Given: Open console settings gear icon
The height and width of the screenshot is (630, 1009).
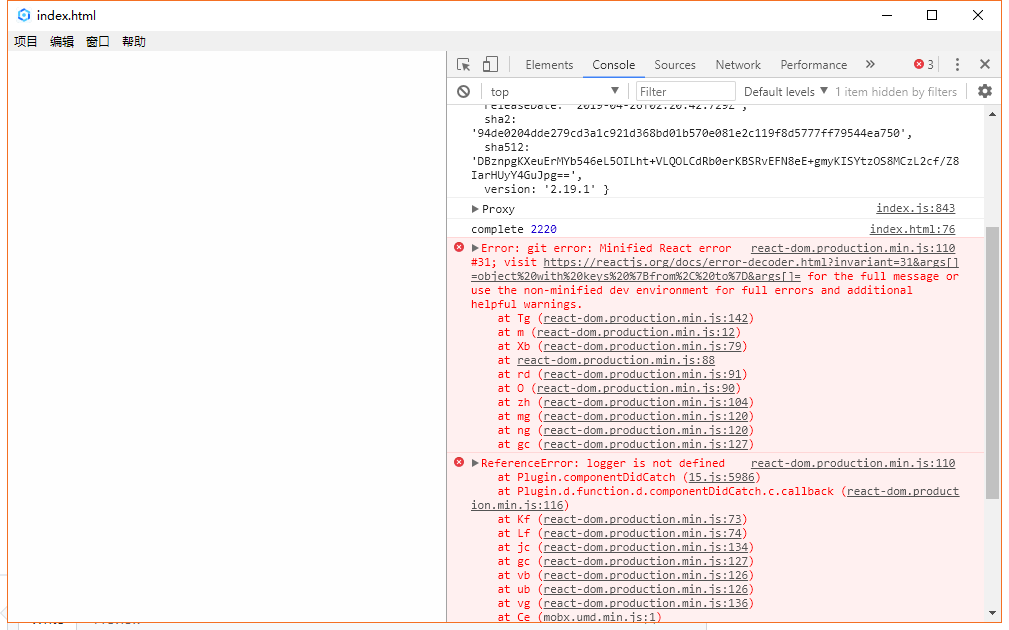Looking at the screenshot, I should (985, 91).
